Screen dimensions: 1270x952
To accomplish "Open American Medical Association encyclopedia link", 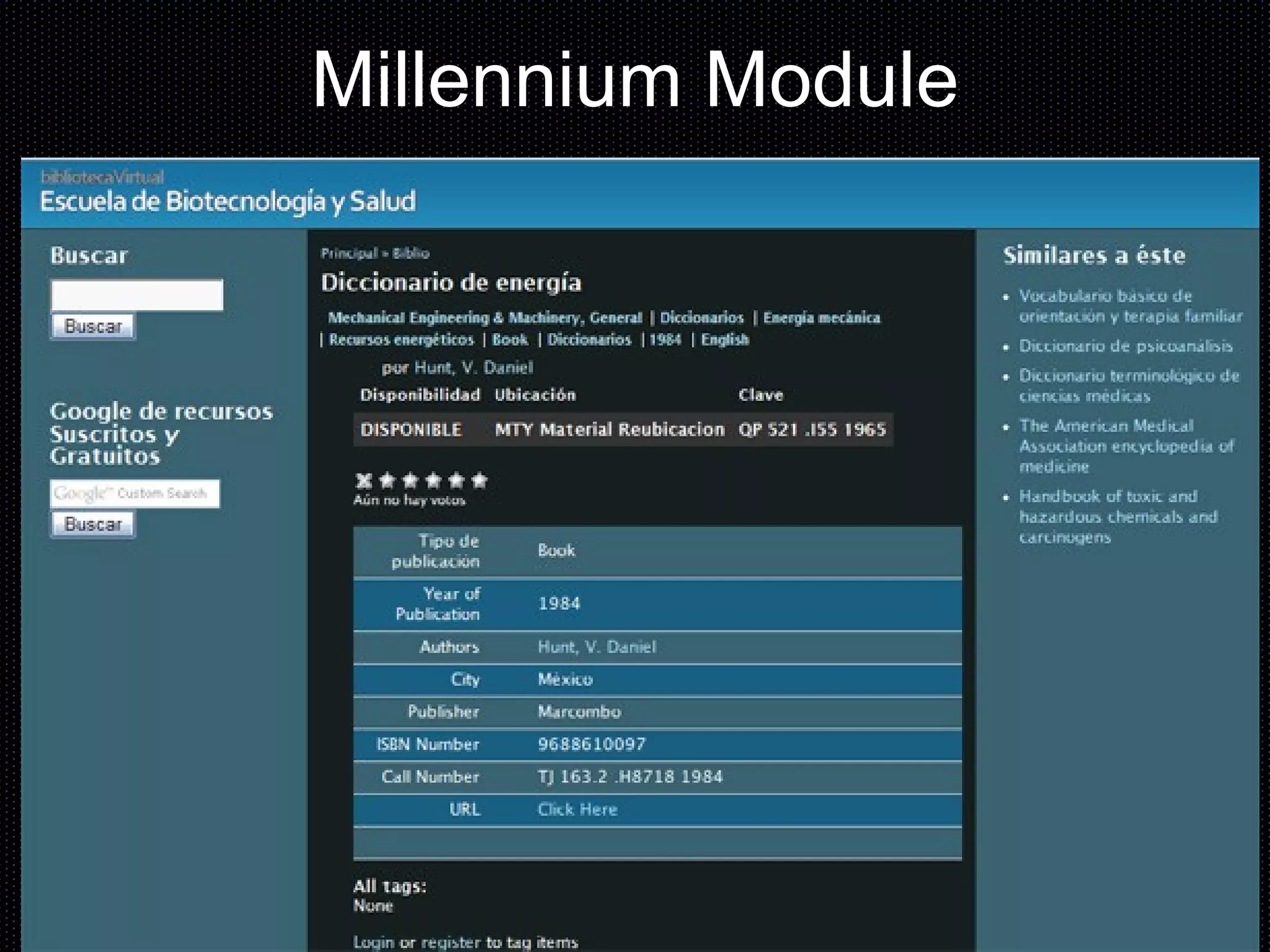I will click(1127, 446).
